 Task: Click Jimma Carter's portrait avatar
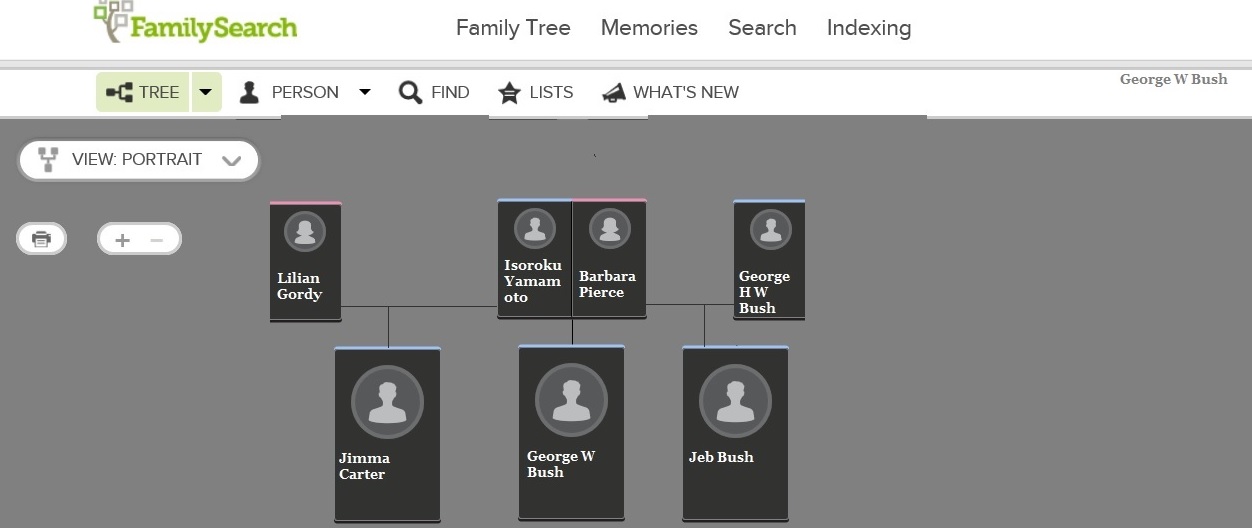(387, 402)
